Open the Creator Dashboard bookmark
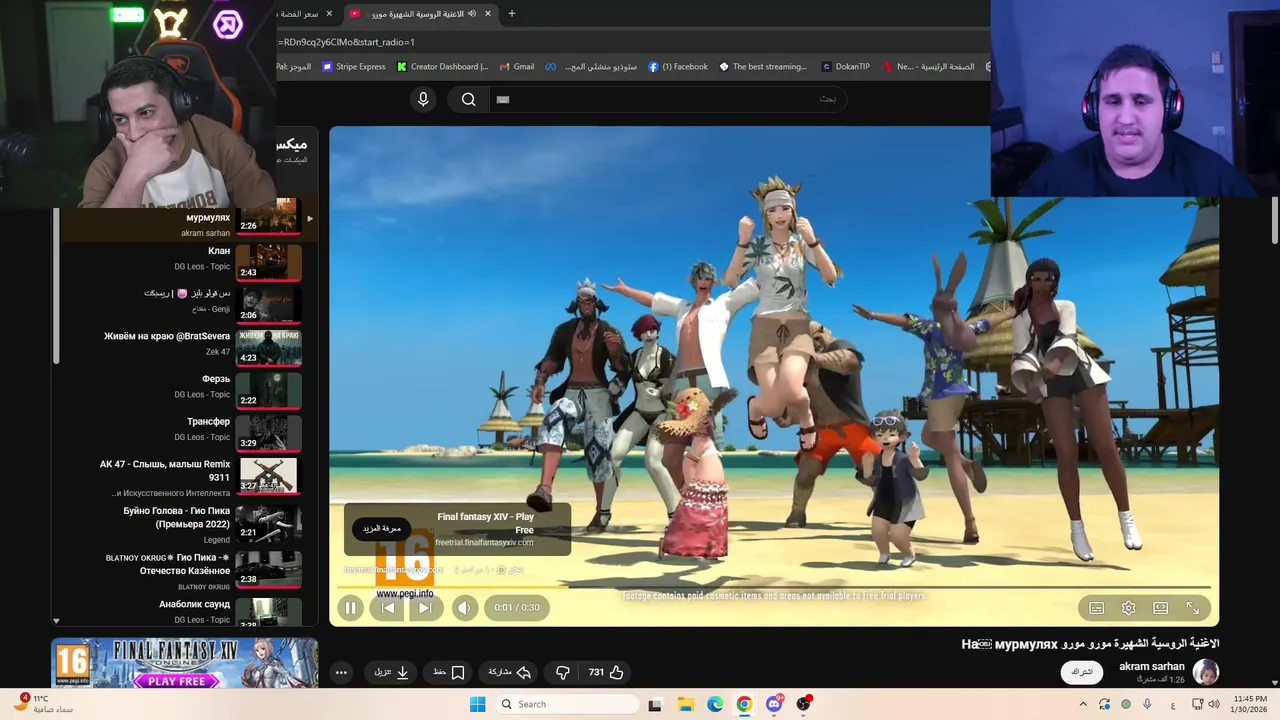This screenshot has width=1280, height=720. click(x=443, y=67)
